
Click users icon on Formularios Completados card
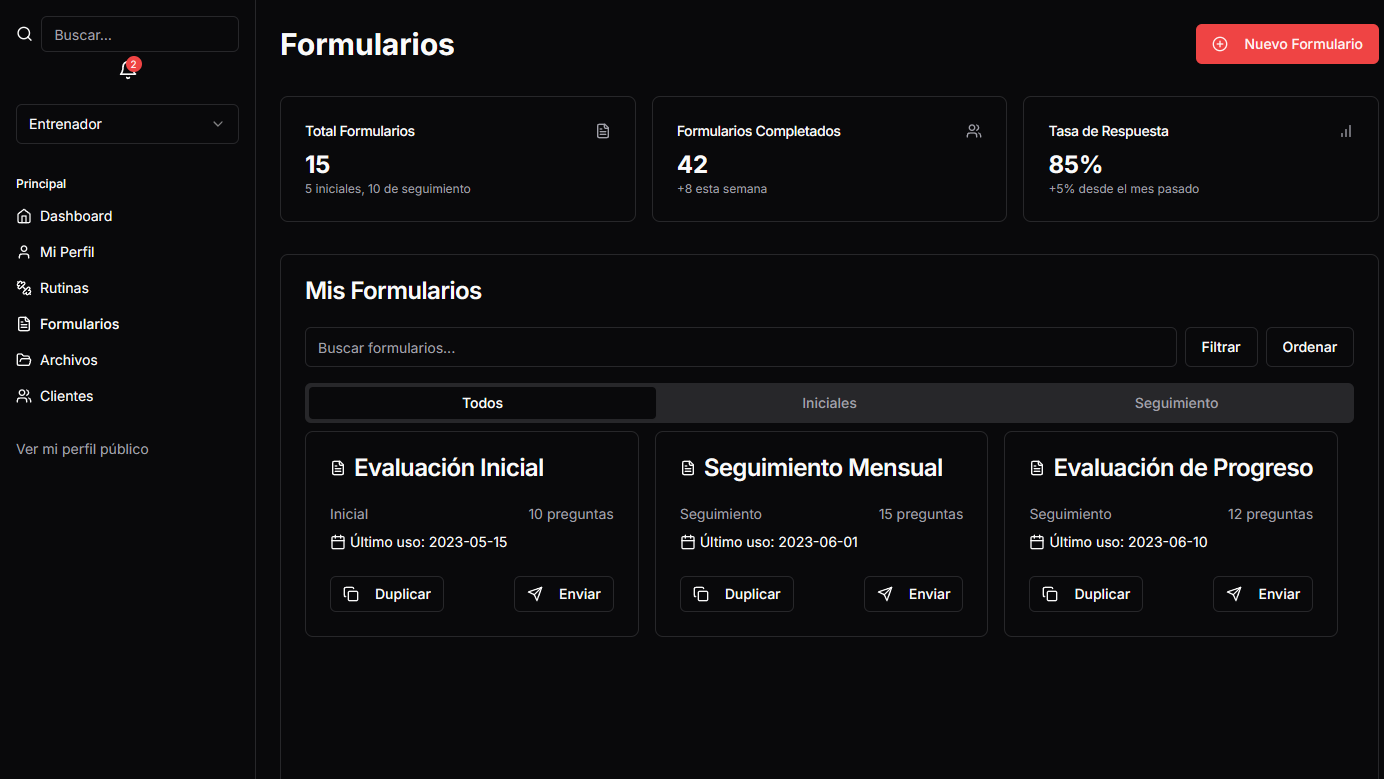tap(974, 131)
